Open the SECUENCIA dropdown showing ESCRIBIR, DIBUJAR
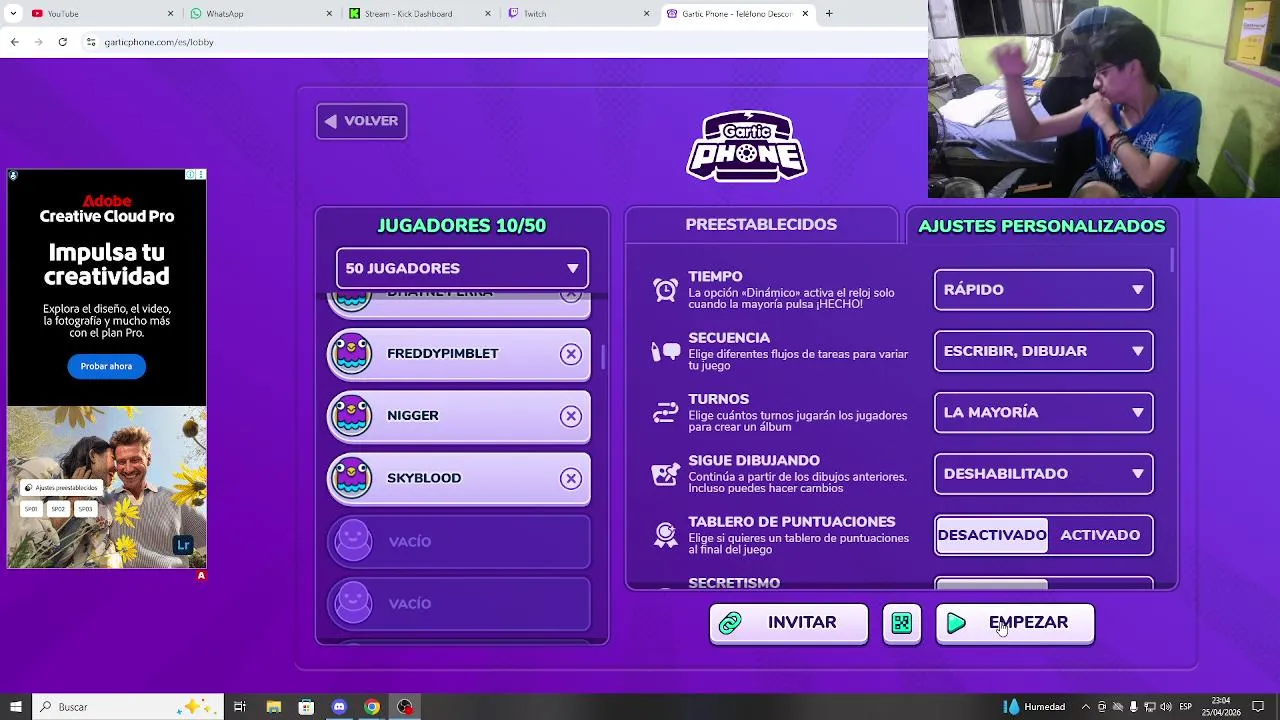 point(1044,351)
